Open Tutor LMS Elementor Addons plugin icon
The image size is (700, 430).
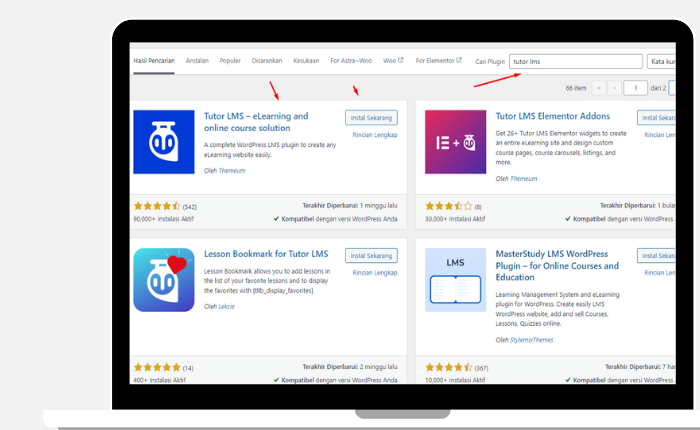455,142
